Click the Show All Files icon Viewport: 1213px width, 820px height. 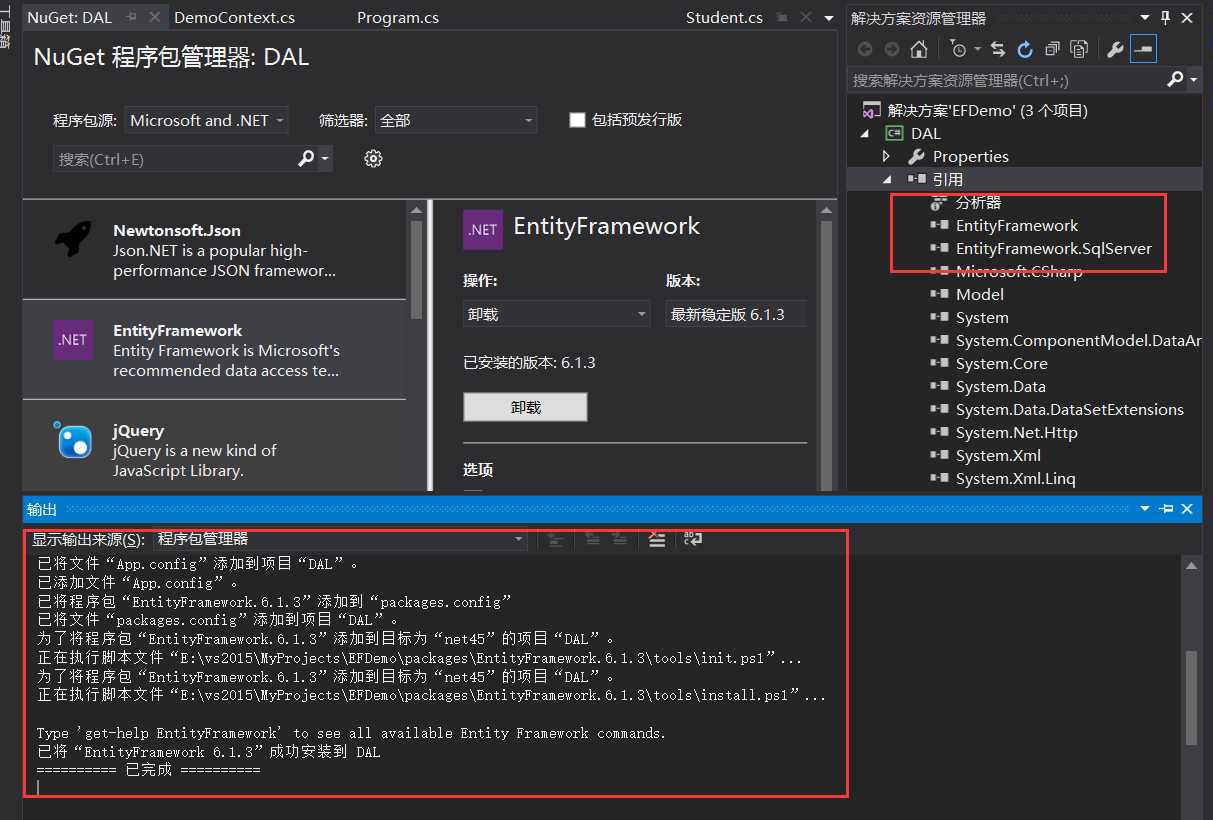1079,49
